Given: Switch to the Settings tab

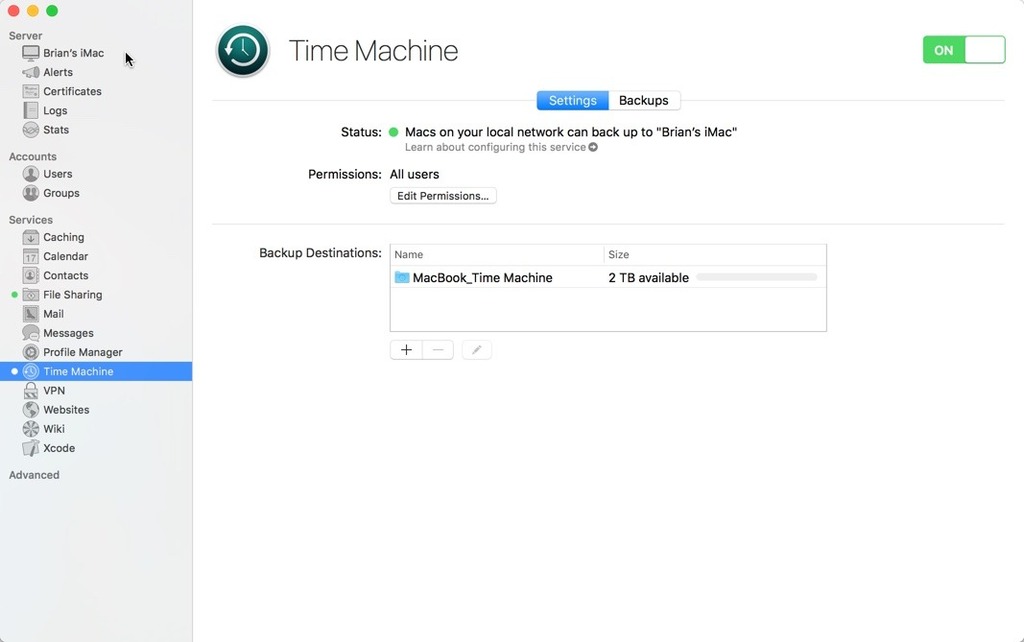Looking at the screenshot, I should (573, 101).
